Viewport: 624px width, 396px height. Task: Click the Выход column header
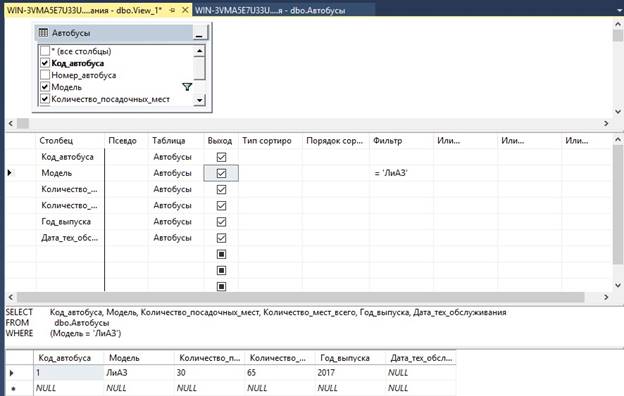[x=221, y=140]
